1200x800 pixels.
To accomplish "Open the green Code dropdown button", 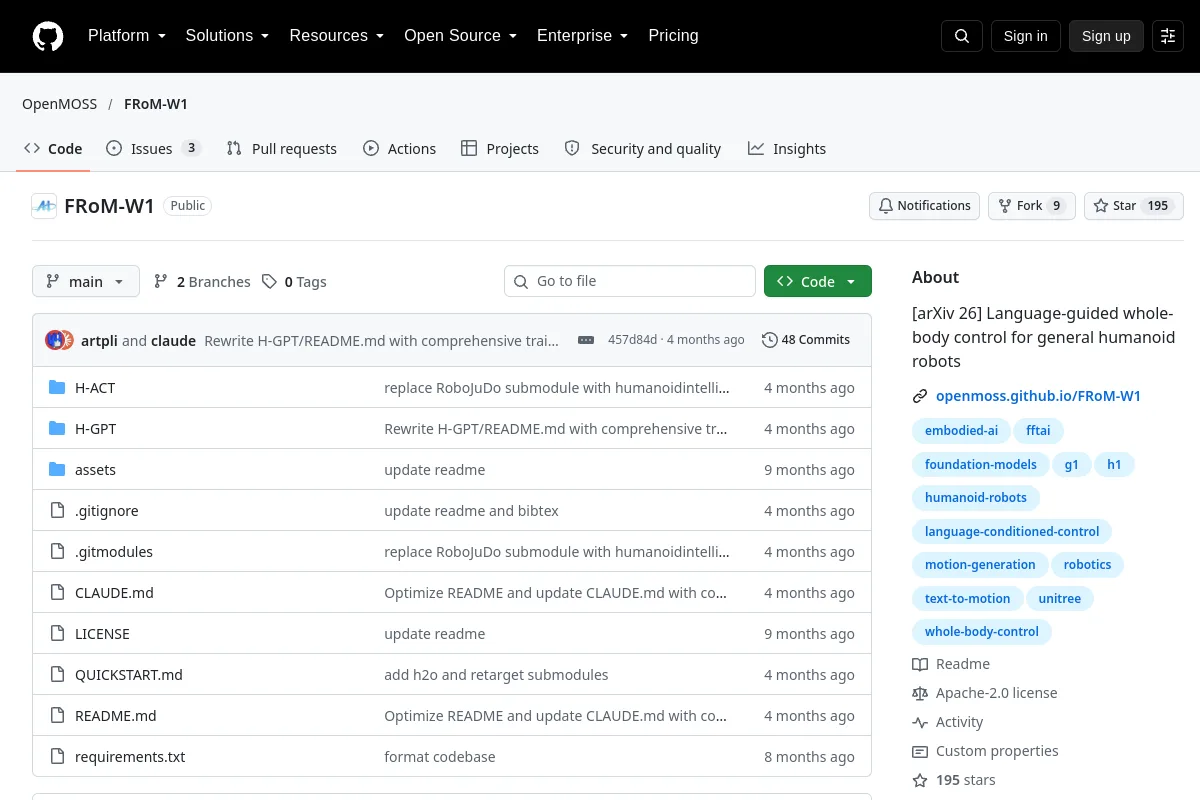I will tap(818, 282).
